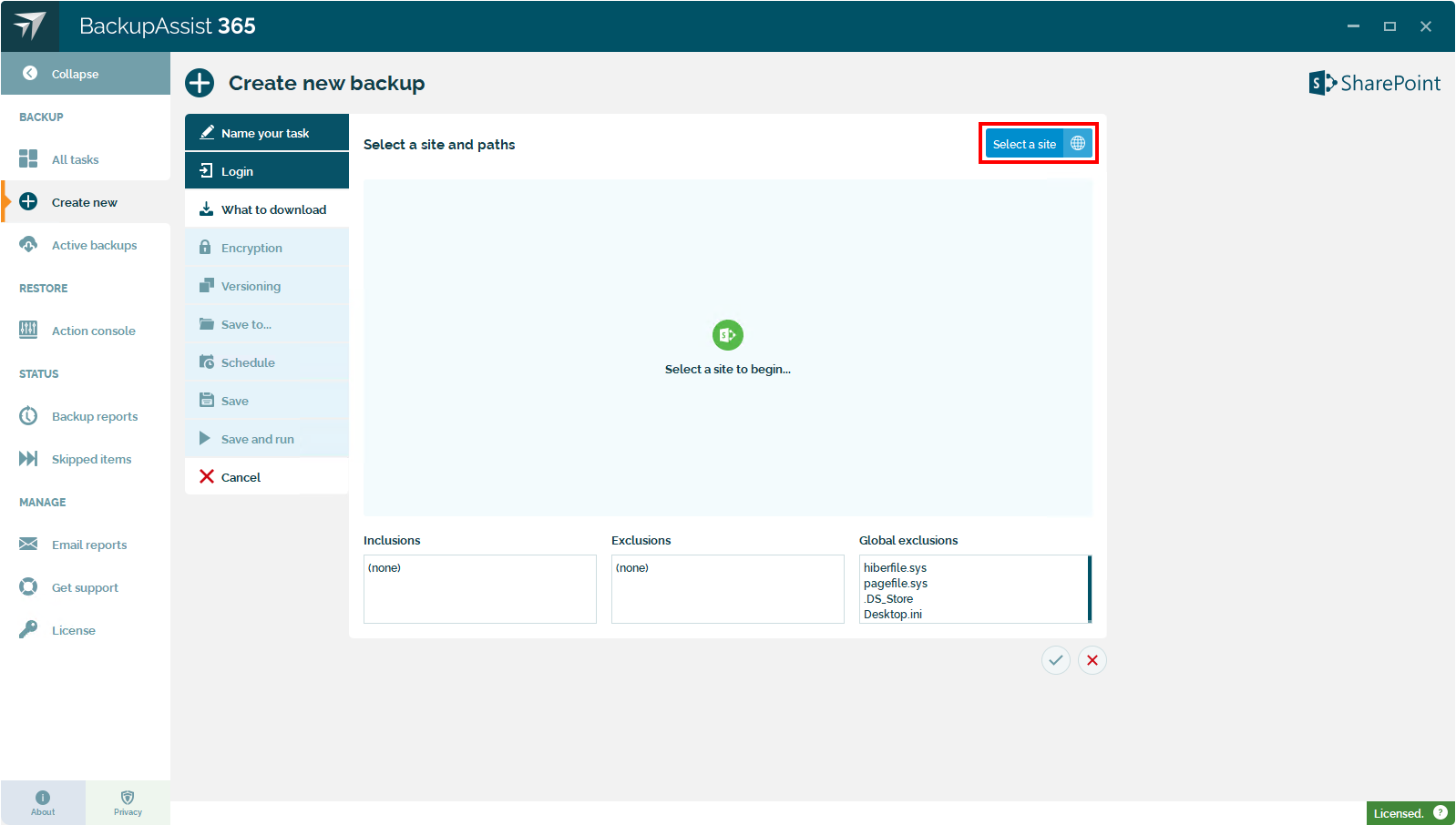
Task: Click the Email reports envelope icon
Action: pyautogui.click(x=28, y=544)
